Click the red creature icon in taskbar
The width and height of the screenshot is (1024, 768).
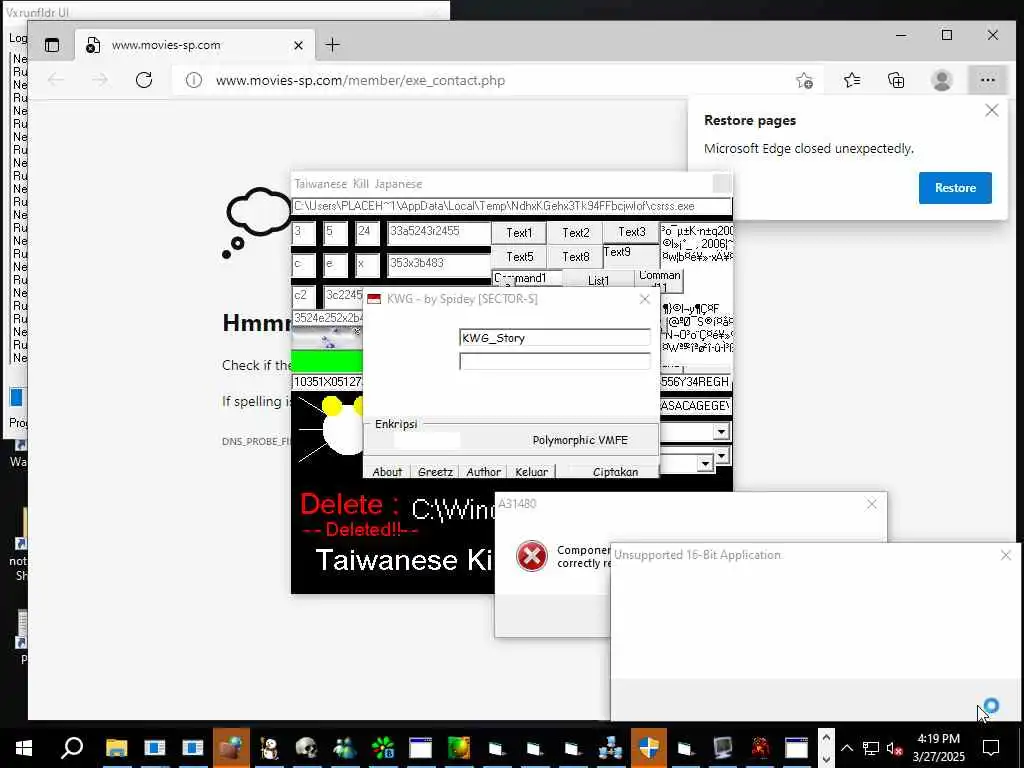pos(760,748)
